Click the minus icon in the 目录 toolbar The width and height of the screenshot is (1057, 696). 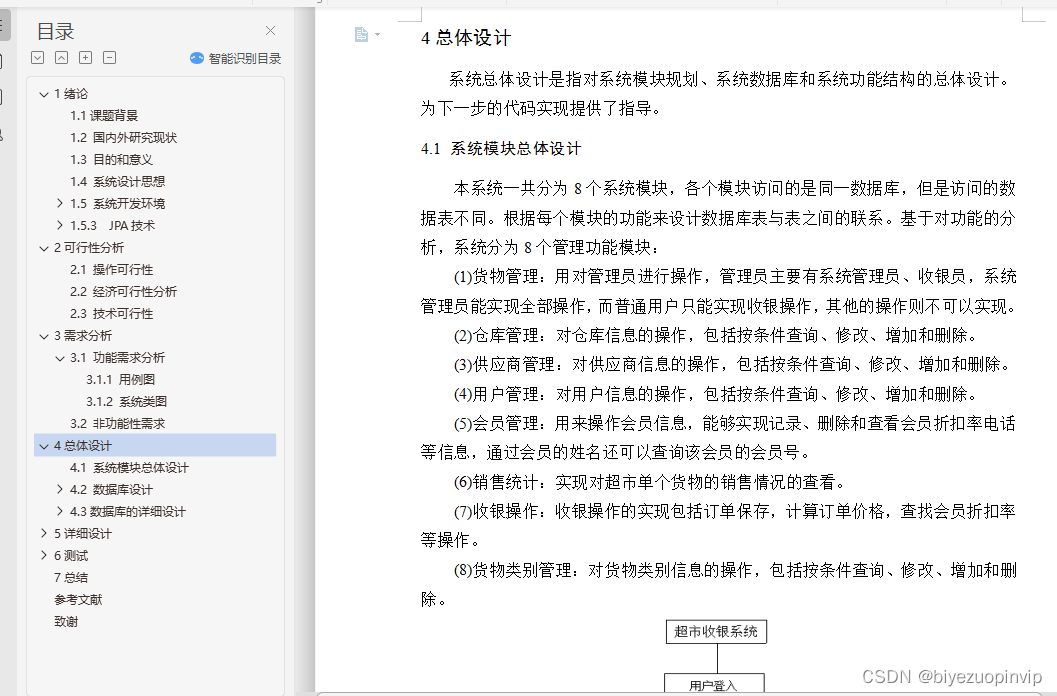pyautogui.click(x=109, y=57)
